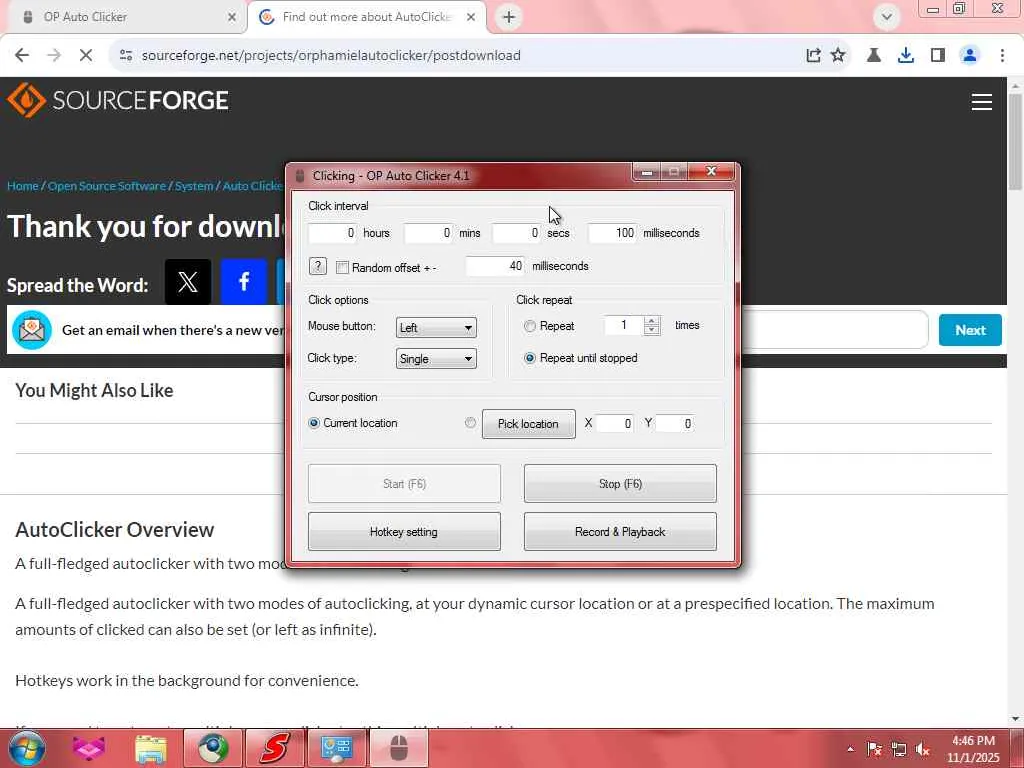Select the Pick location radio button
Screen dimensions: 1024x768
tap(470, 423)
